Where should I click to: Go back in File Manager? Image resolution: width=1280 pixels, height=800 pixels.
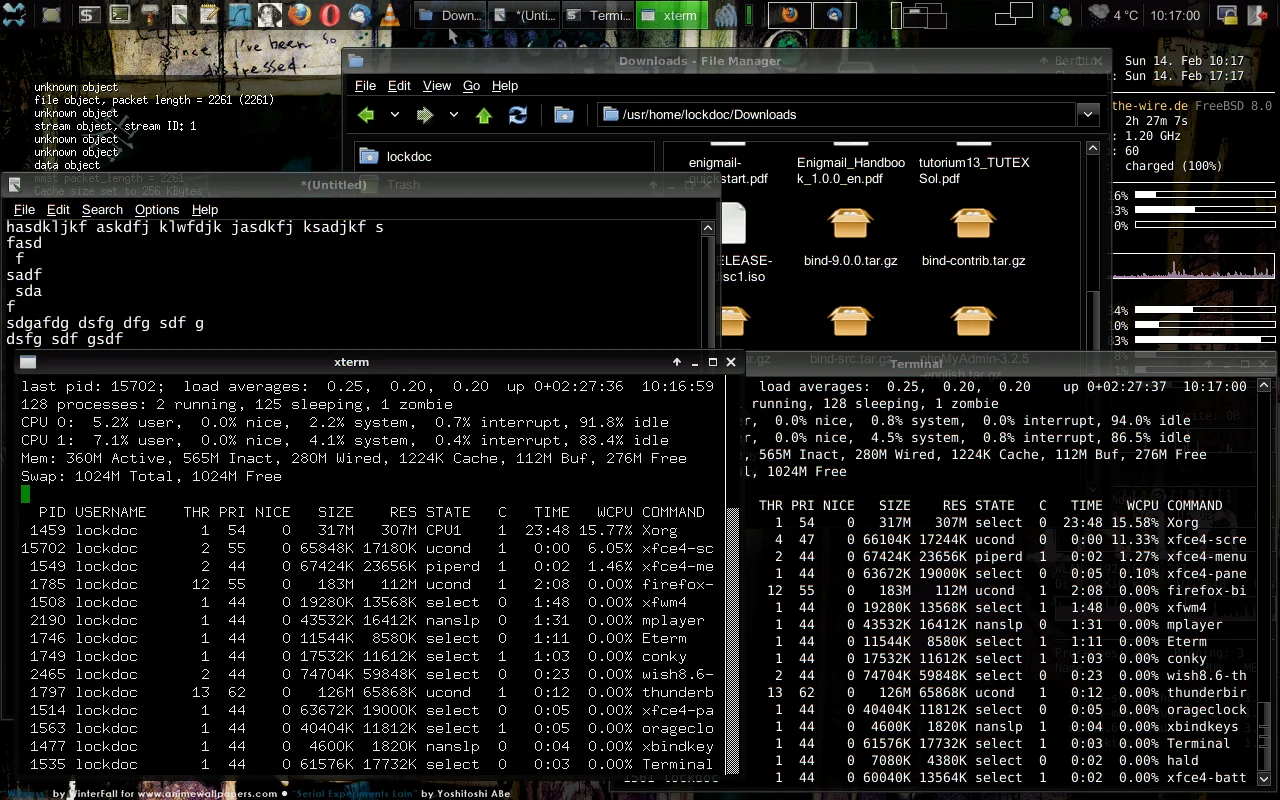tap(366, 115)
